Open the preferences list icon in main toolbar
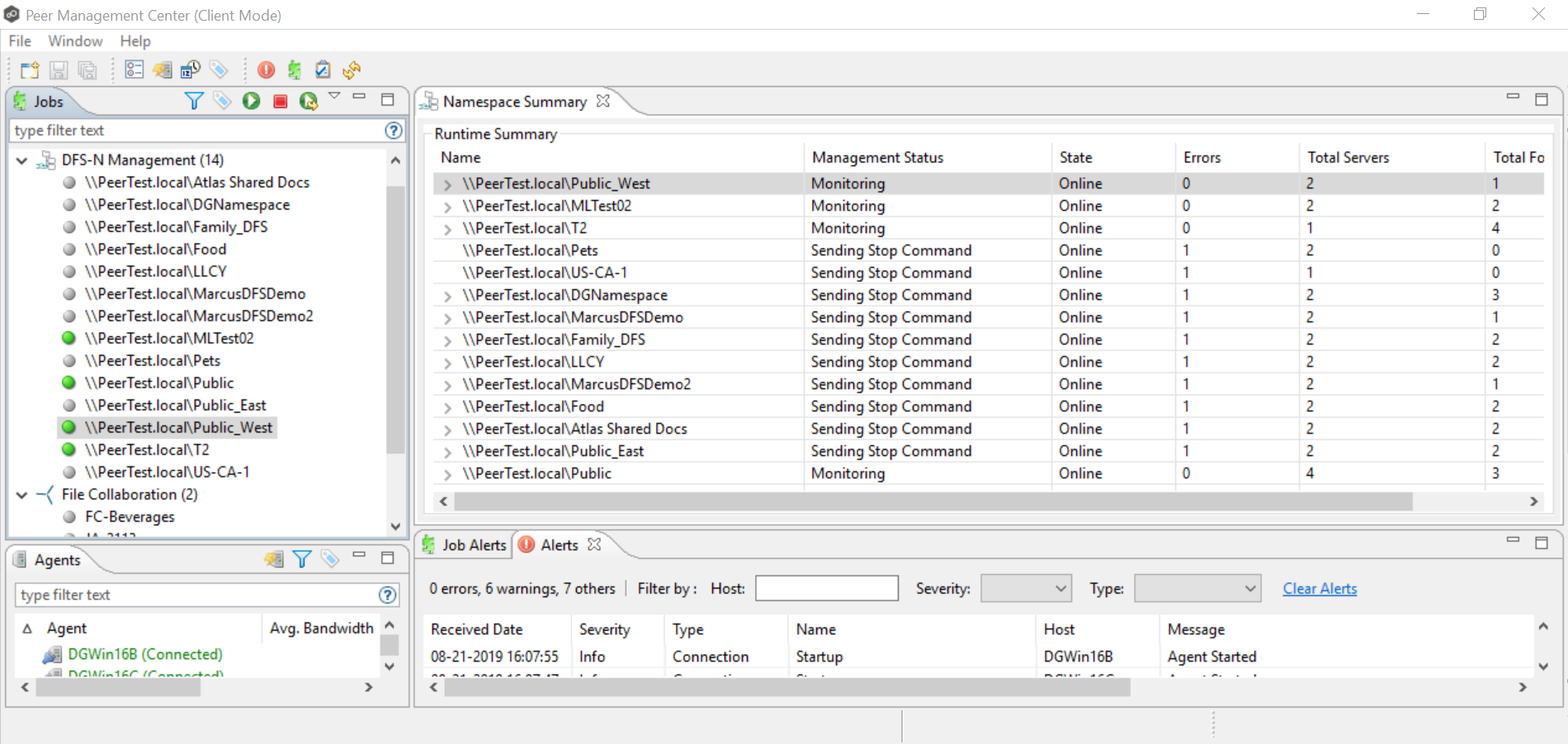This screenshot has width=1568, height=744. tap(134, 70)
